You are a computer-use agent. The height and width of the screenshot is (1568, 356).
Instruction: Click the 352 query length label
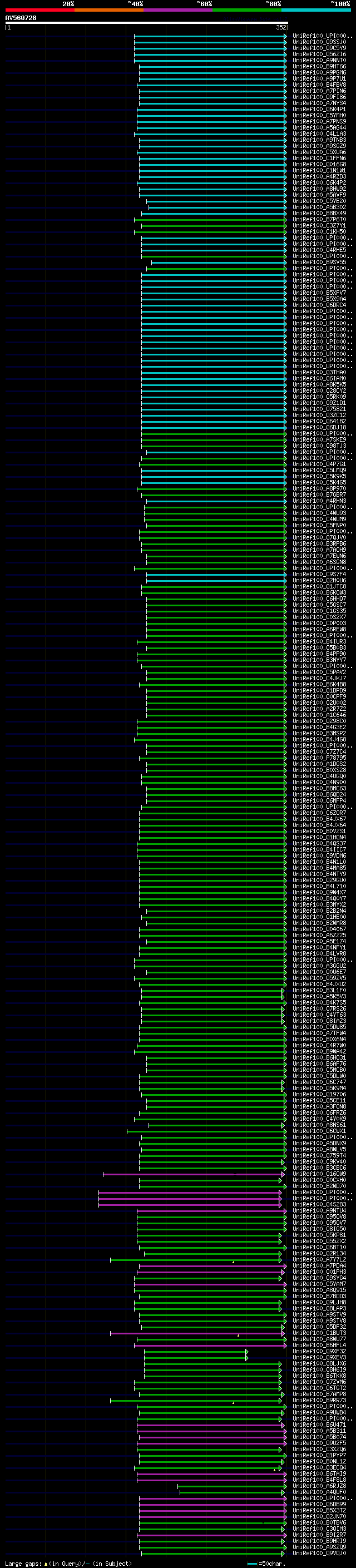tap(280, 27)
